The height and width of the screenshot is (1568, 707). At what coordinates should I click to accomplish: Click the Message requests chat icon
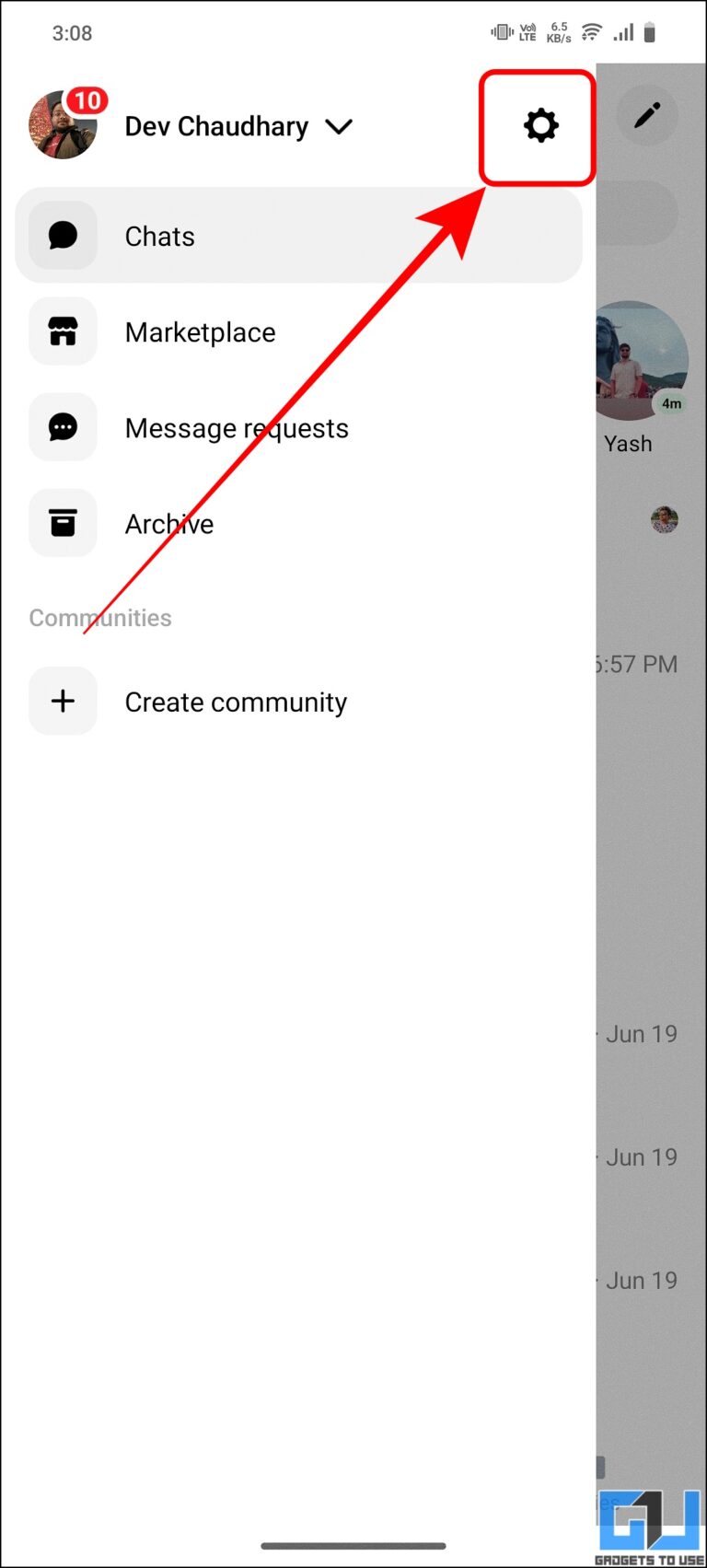click(63, 427)
